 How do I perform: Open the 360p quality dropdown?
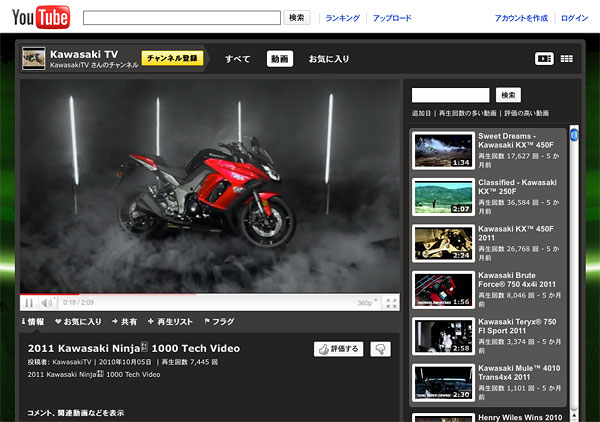[x=367, y=303]
